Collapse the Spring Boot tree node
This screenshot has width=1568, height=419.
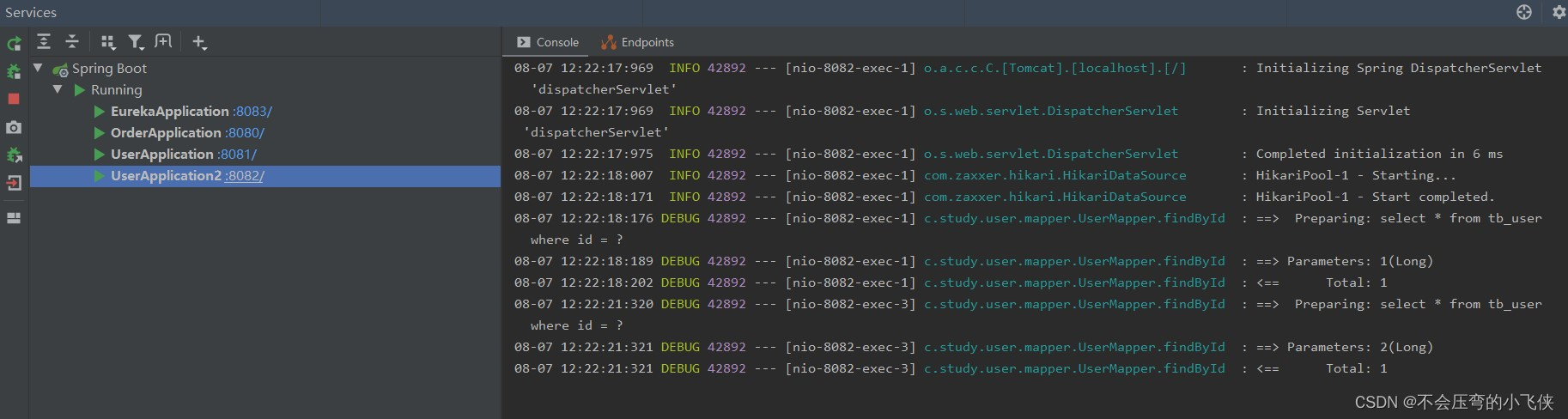coord(38,68)
